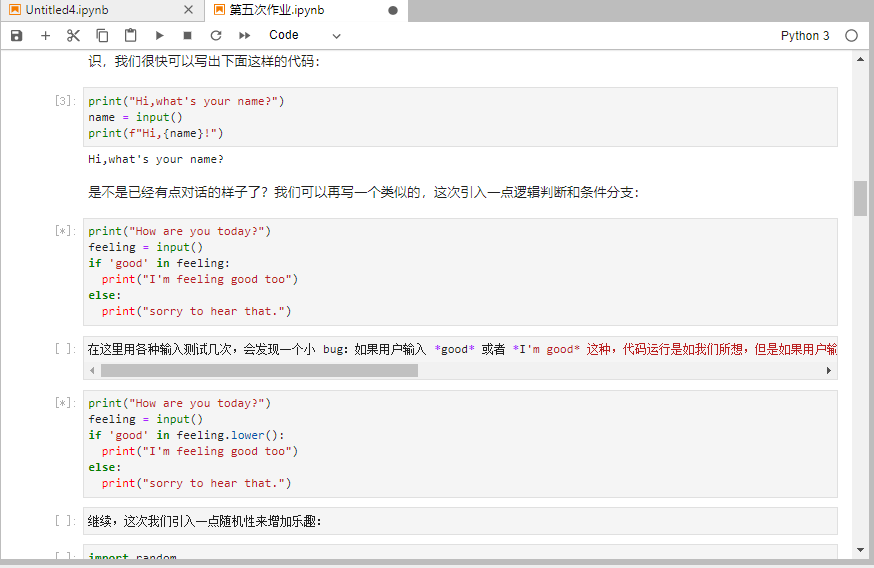
Task: Cut selected cell with the scissors icon
Action: [x=73, y=36]
